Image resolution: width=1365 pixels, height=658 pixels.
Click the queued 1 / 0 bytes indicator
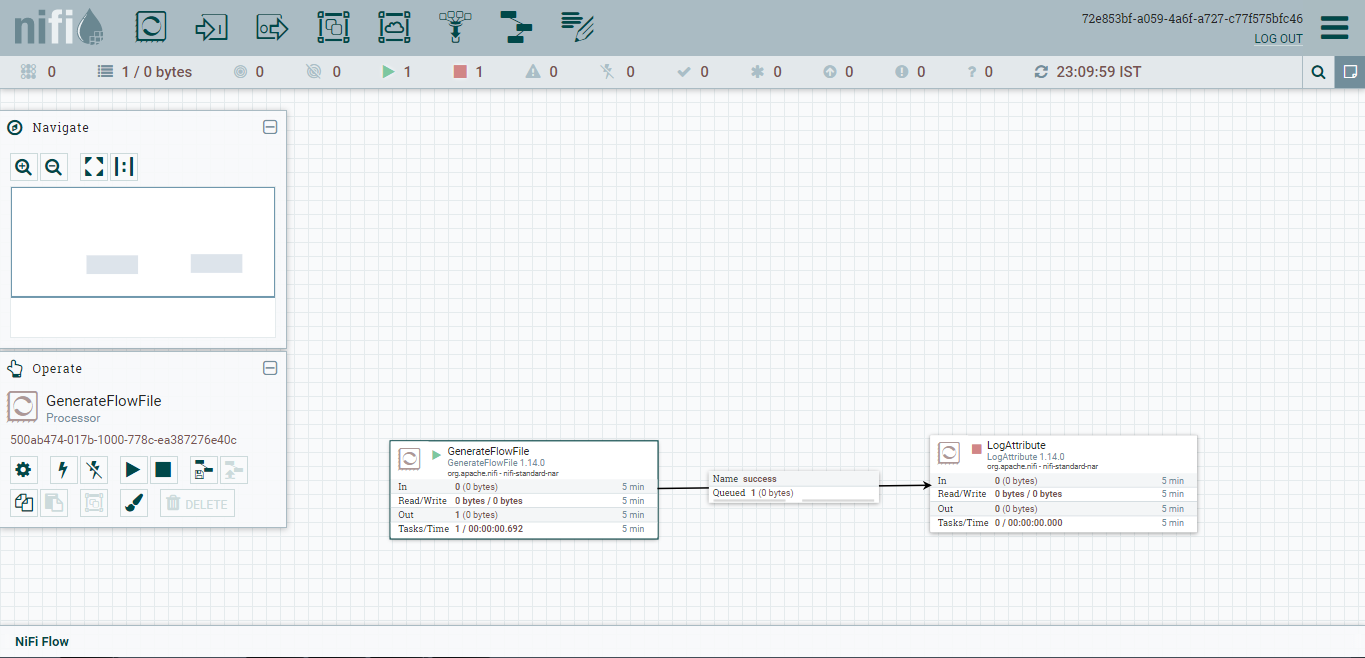[x=144, y=72]
